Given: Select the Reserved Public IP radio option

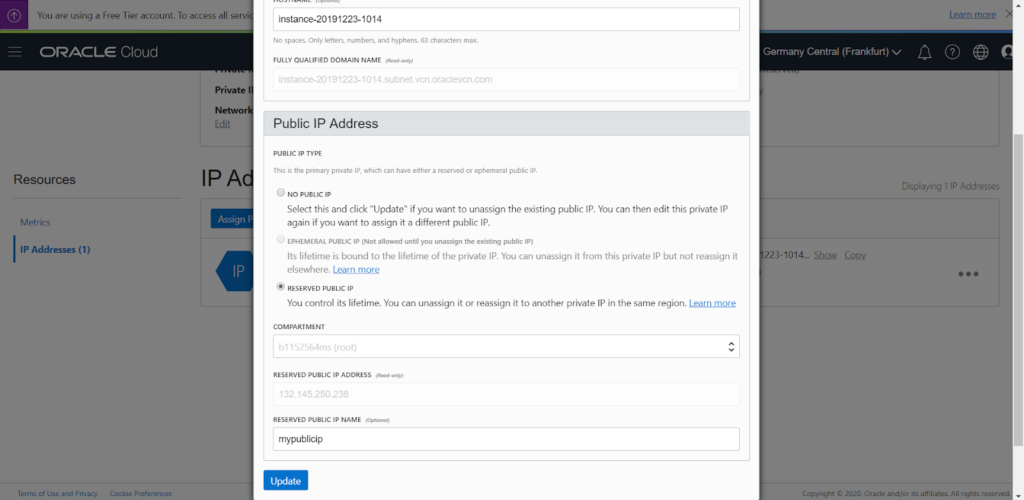Looking at the screenshot, I should 279,287.
